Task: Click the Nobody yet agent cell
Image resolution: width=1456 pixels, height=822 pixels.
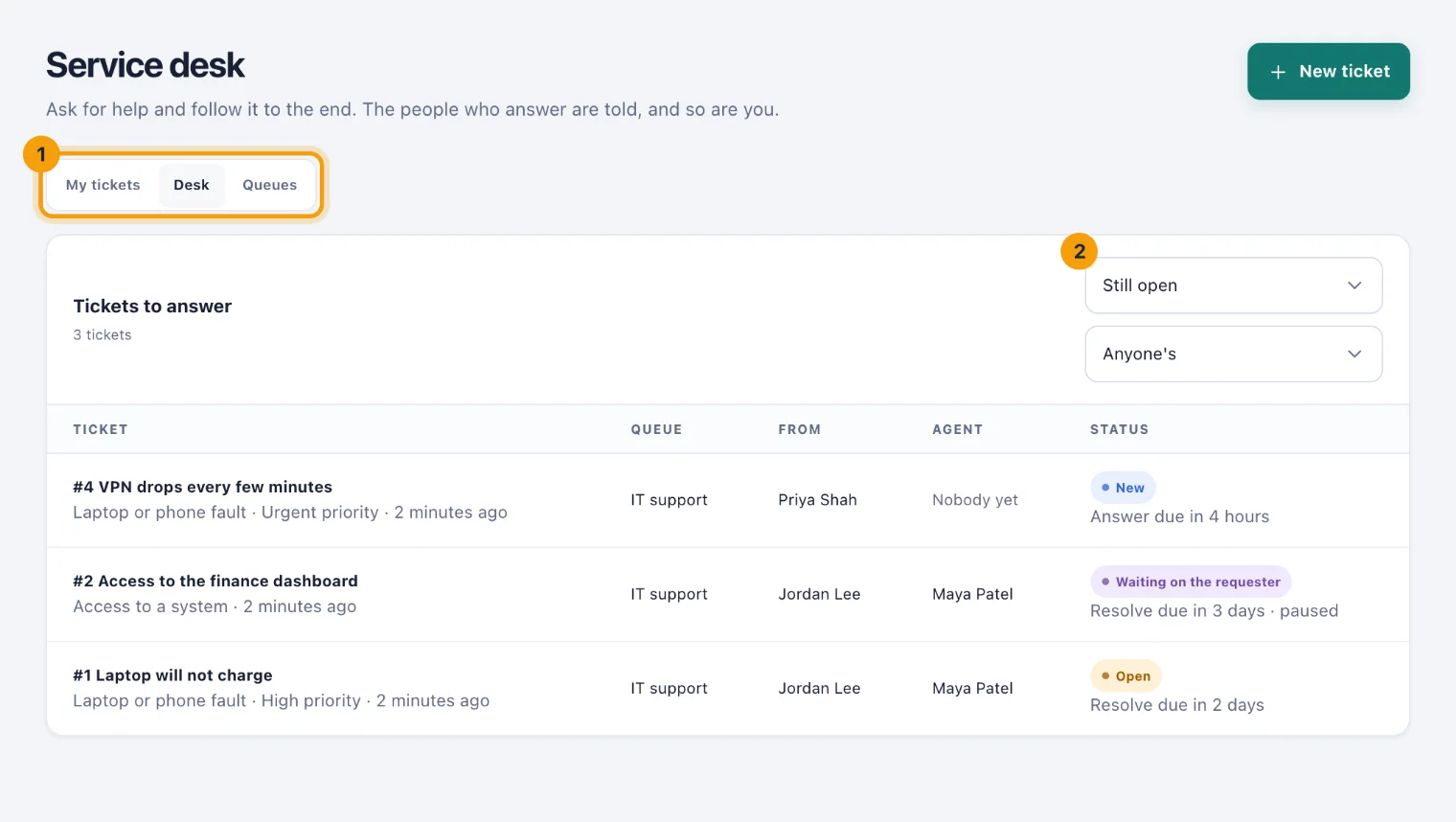Action: 975,500
